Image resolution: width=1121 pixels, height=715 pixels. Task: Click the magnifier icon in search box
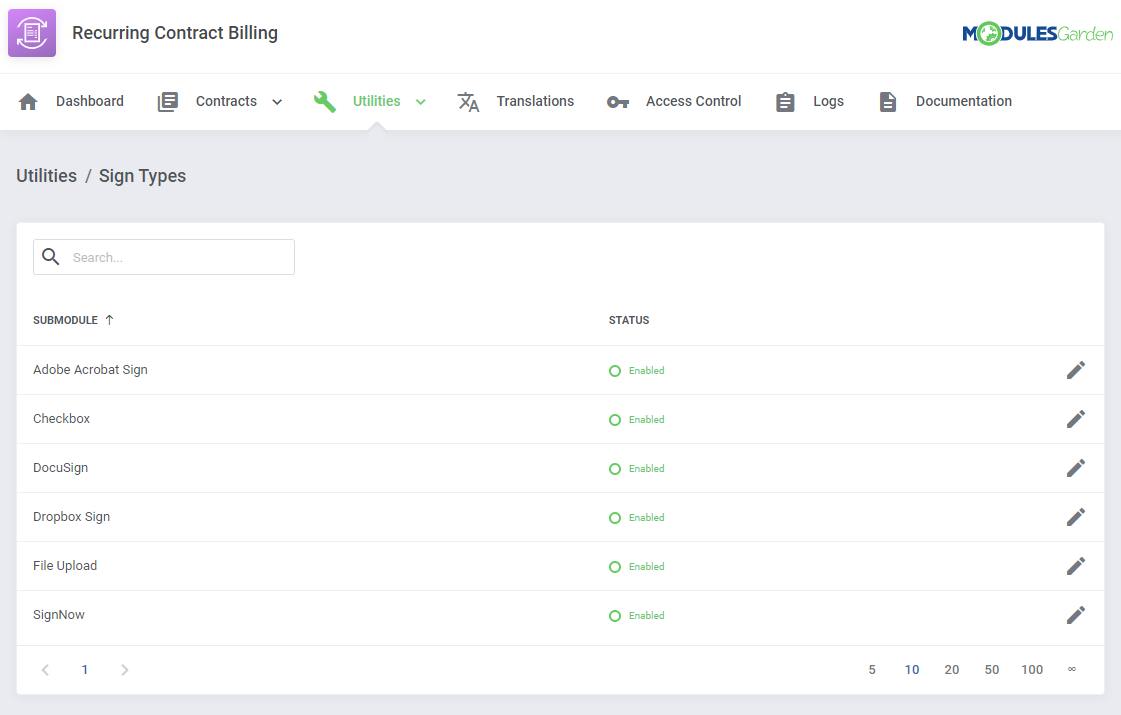51,256
